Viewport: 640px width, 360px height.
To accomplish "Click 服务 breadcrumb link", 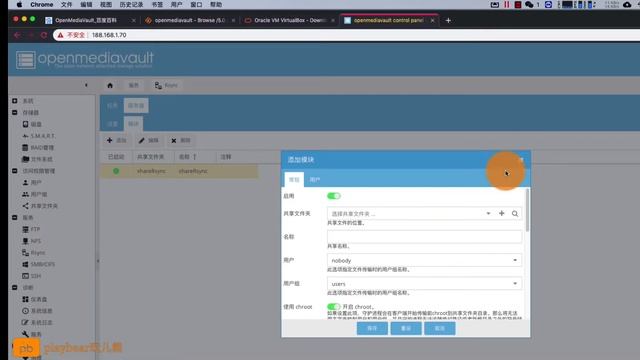I will (133, 85).
